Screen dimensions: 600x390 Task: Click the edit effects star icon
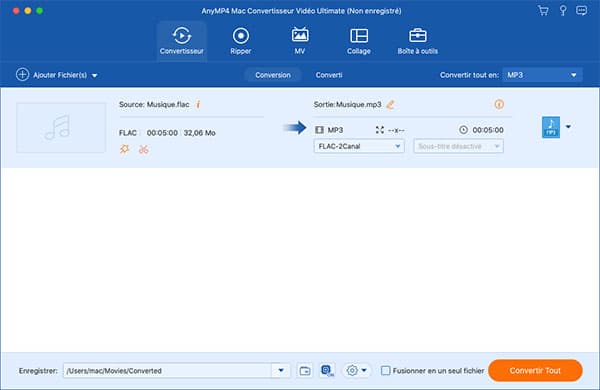(124, 149)
